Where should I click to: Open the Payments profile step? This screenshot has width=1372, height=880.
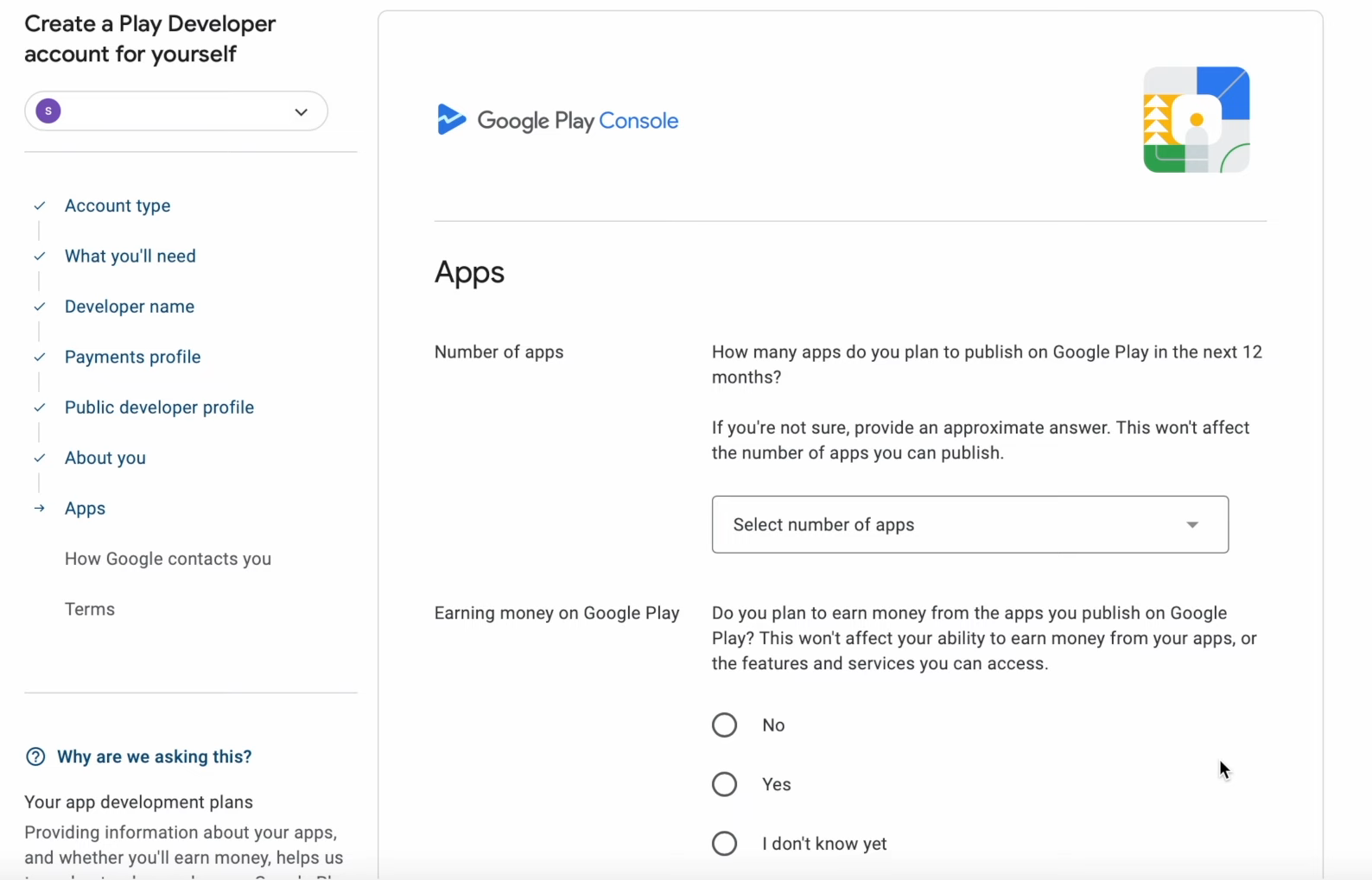[x=133, y=357]
